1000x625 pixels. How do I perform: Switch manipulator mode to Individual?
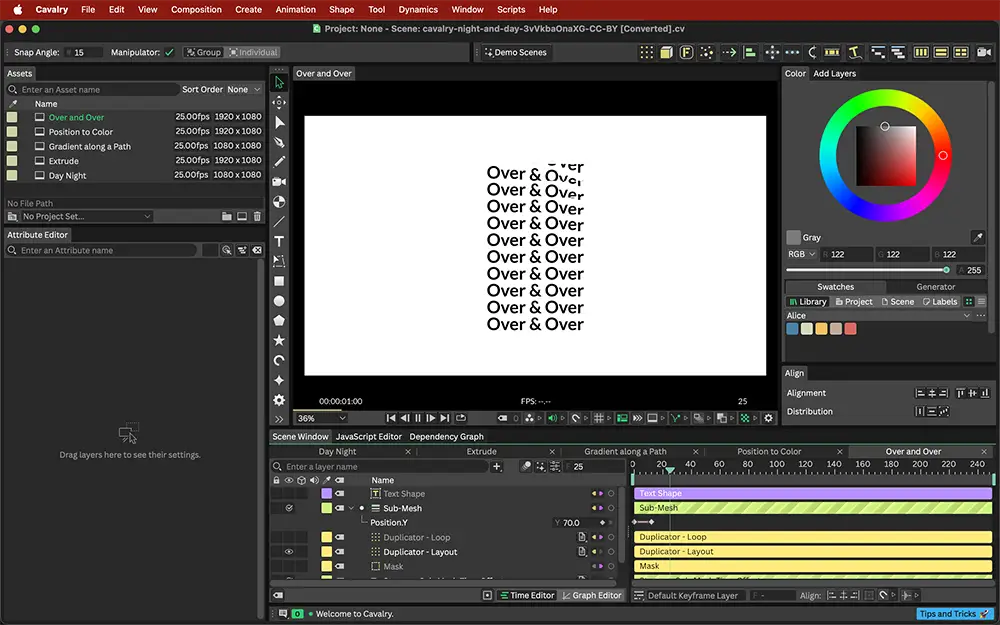[x=253, y=52]
